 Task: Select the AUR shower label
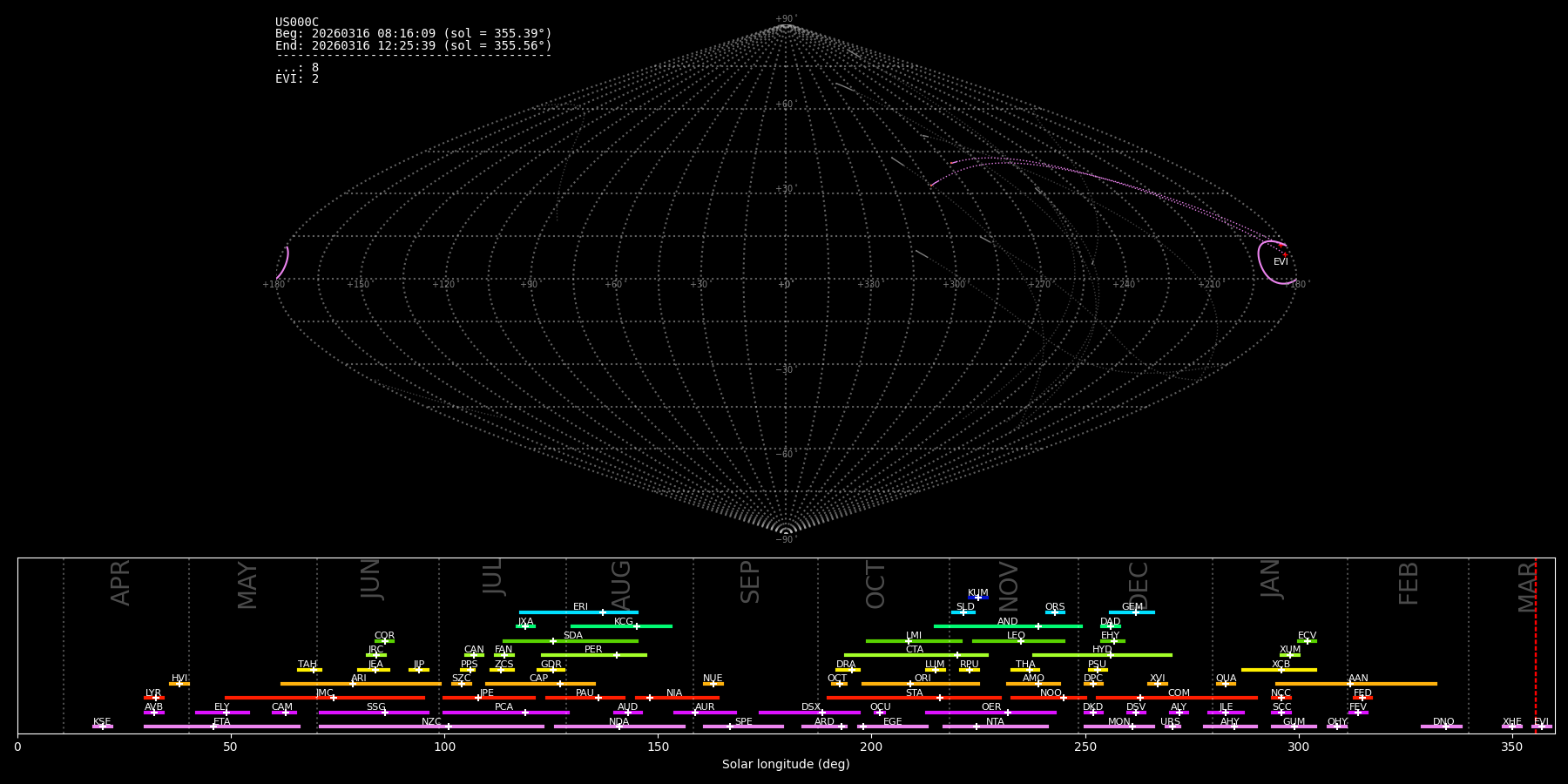point(705,707)
